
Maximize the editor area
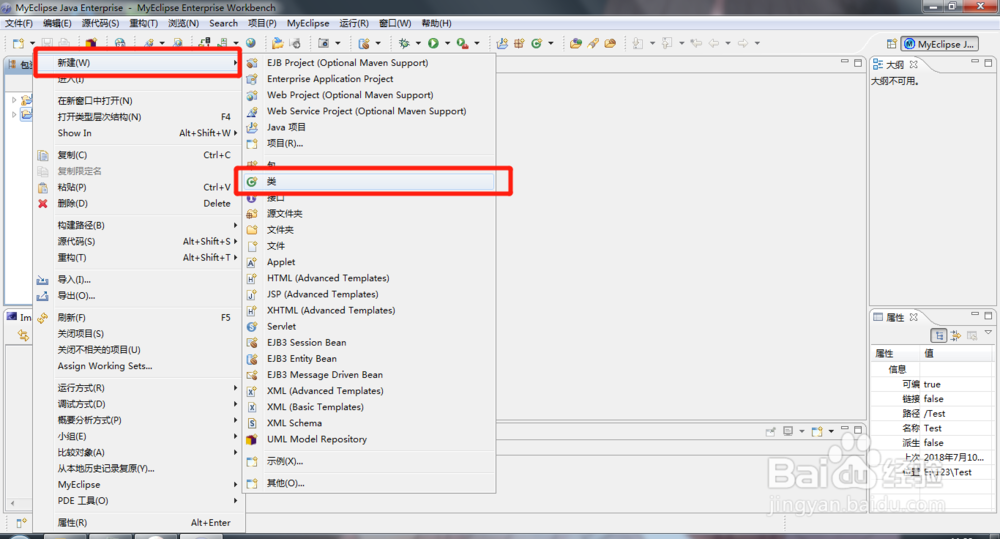(858, 63)
